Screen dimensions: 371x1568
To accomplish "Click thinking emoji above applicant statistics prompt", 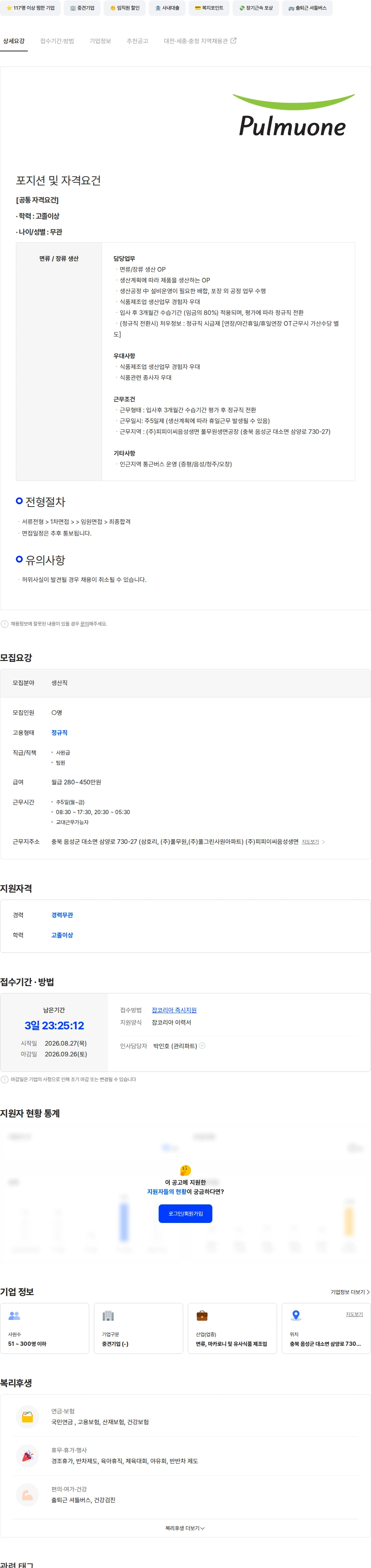I will [x=186, y=1170].
